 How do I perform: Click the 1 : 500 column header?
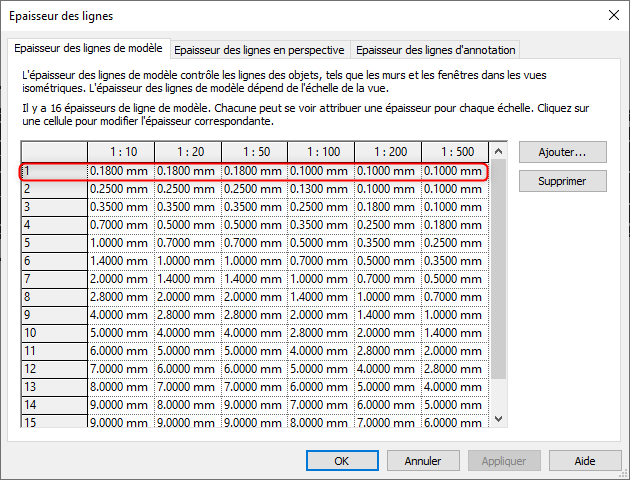(454, 150)
